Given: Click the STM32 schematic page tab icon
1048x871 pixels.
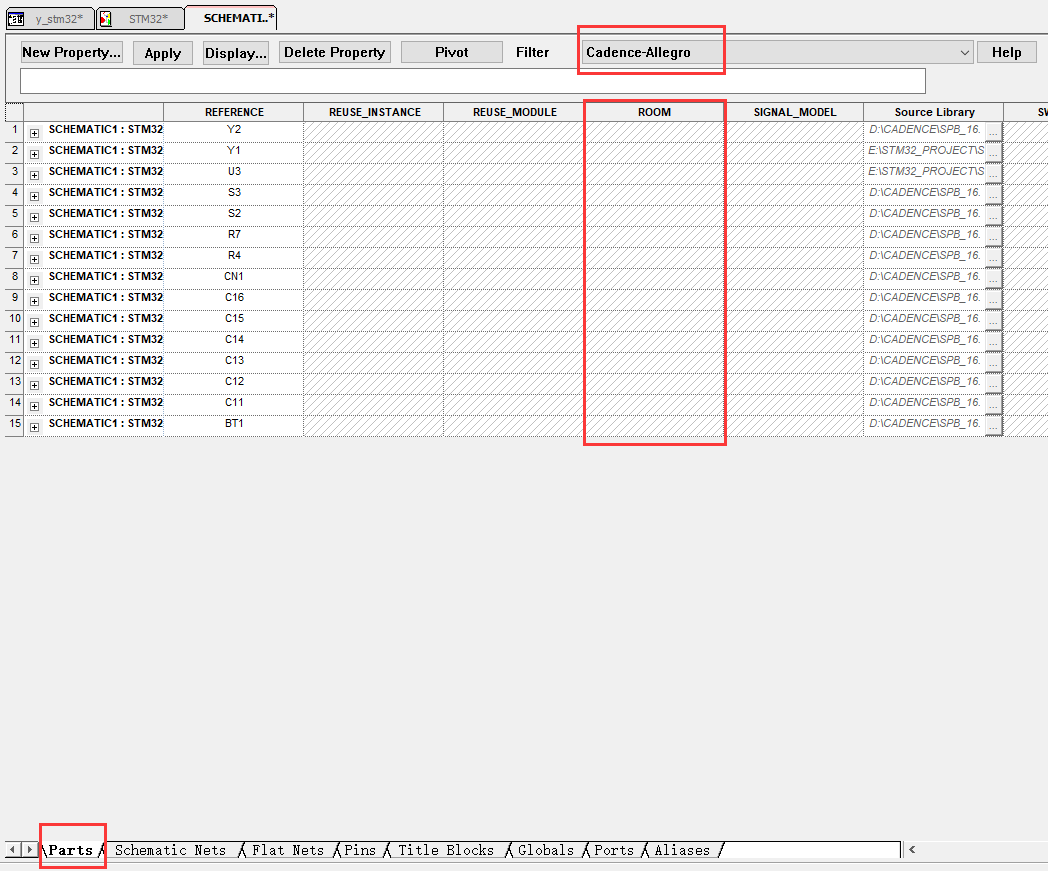Looking at the screenshot, I should coord(106,19).
